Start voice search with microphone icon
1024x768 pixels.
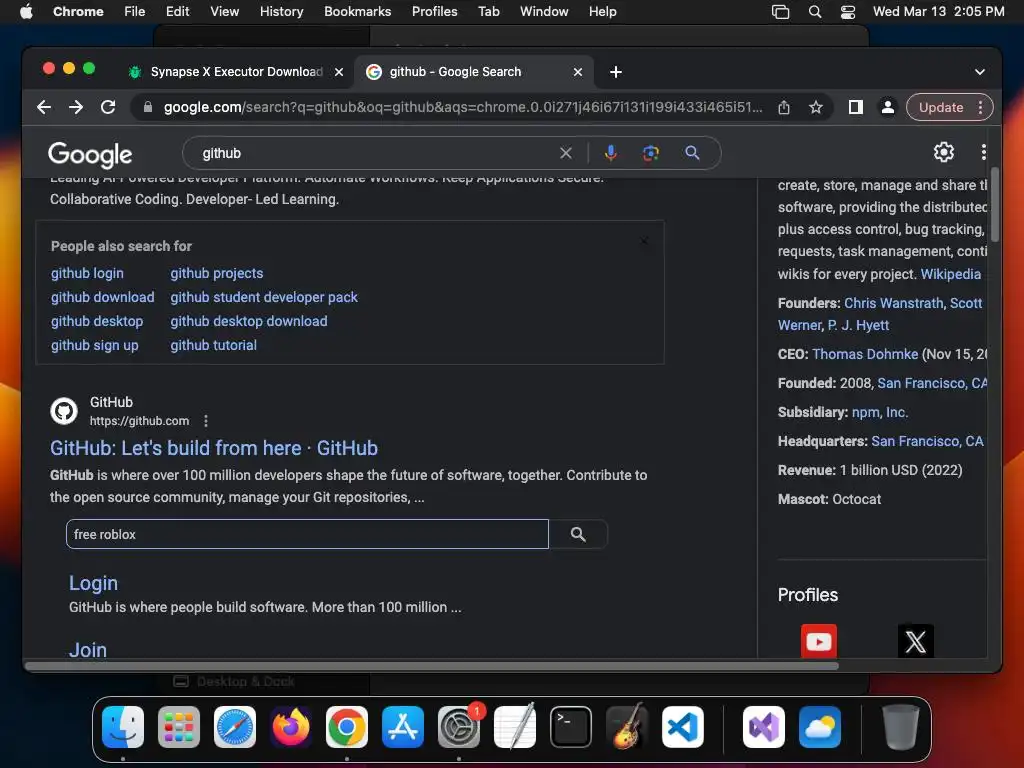611,153
